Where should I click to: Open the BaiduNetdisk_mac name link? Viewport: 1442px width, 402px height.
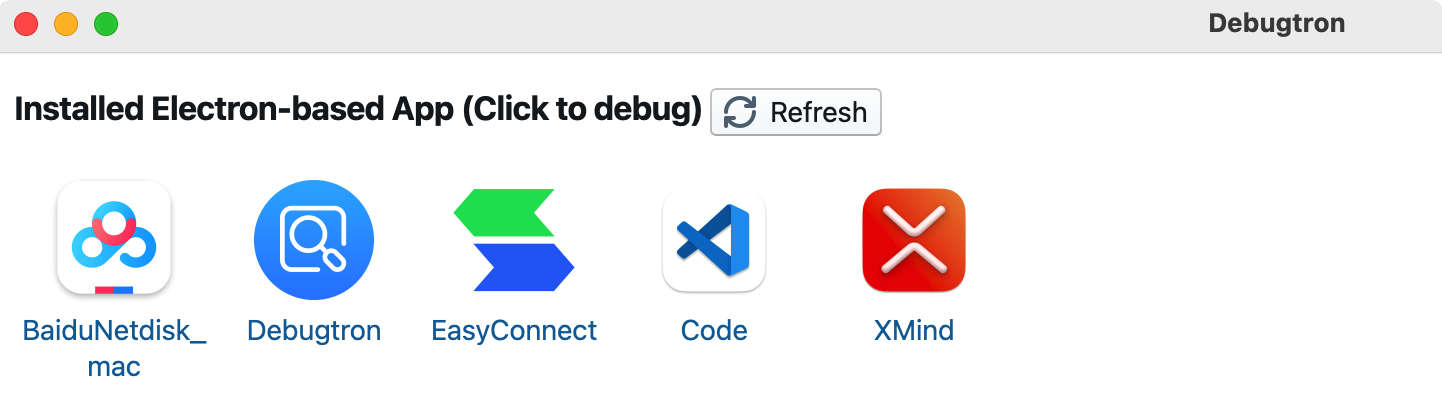click(x=114, y=348)
